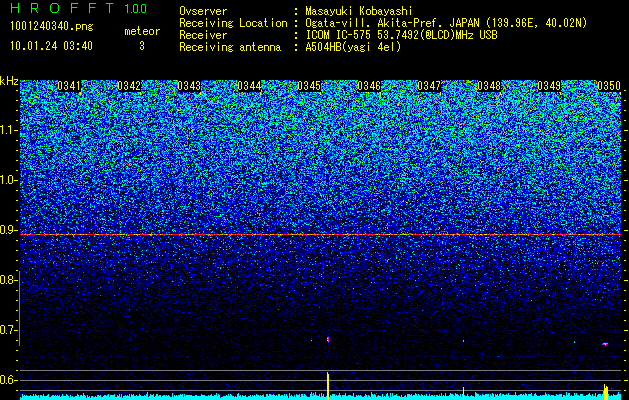
Task: Select the location text "Ogata-vill. Akita-Pref. JAPAN"
Action: coord(392,23)
